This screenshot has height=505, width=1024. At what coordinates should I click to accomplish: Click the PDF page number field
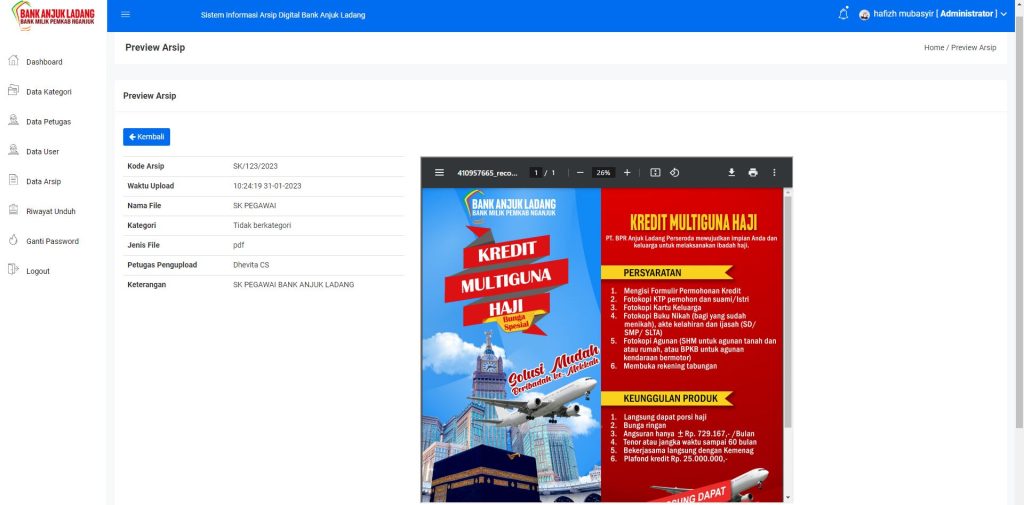pos(536,172)
